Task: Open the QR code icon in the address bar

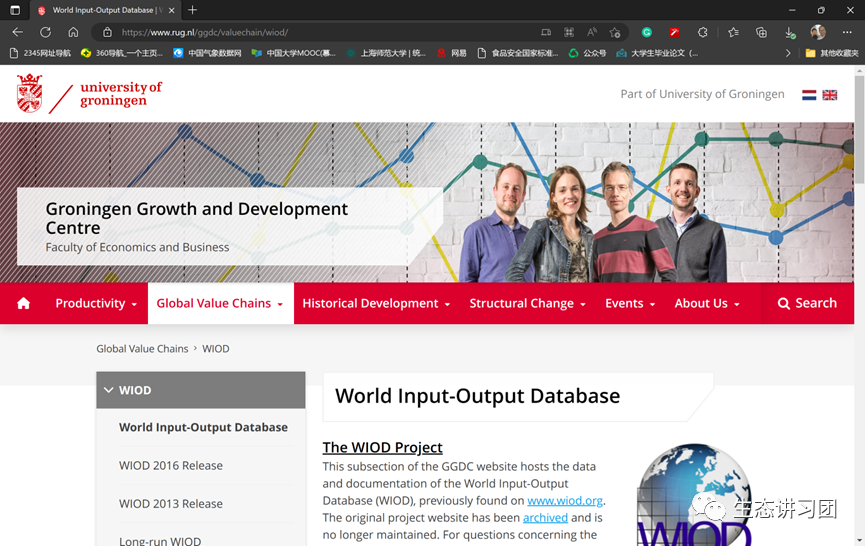Action: (569, 32)
